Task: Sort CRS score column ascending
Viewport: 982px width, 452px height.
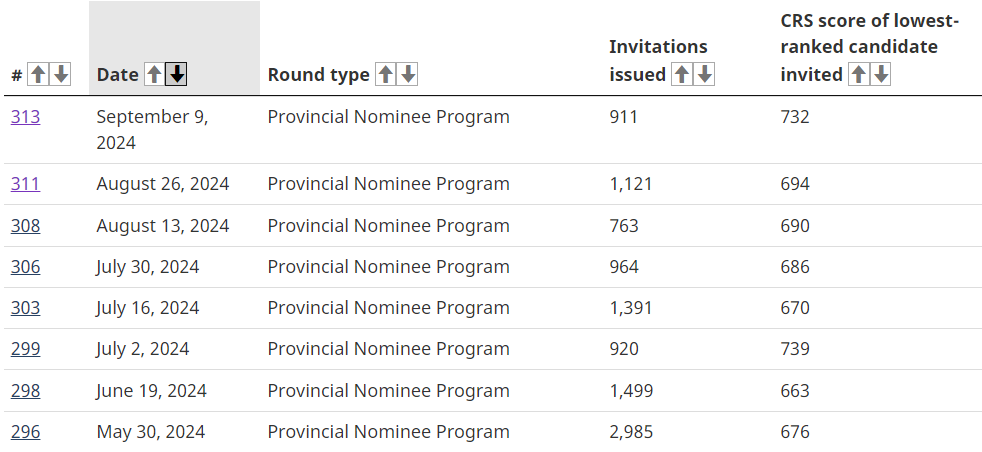Action: click(x=858, y=74)
